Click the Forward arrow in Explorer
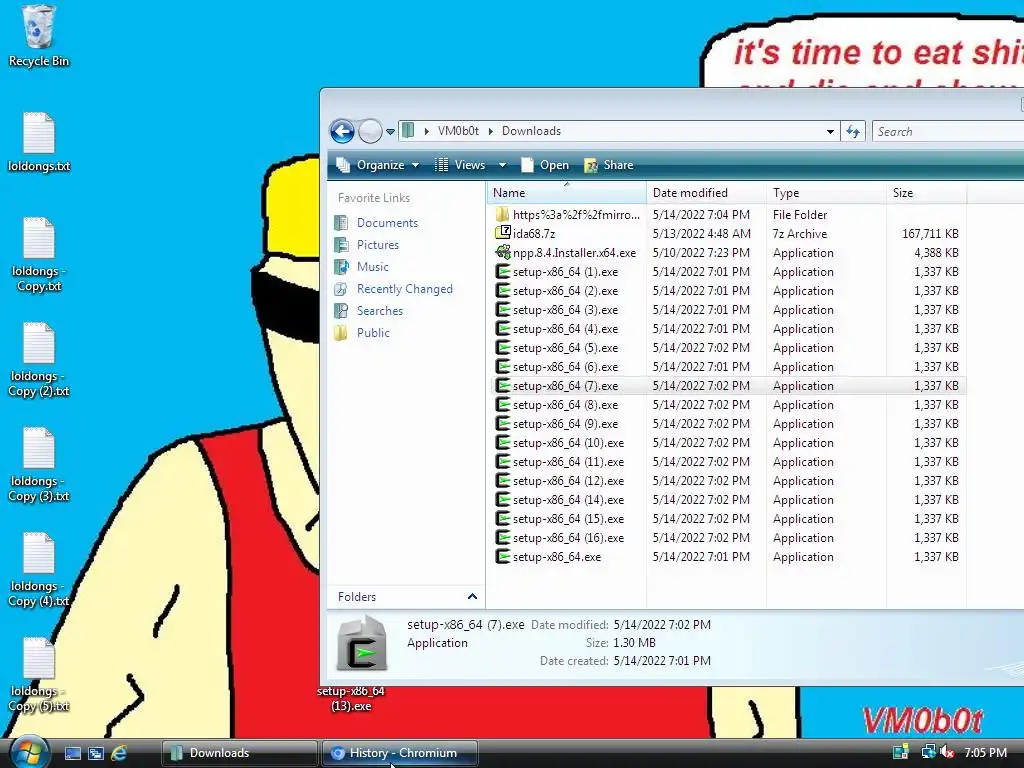The height and width of the screenshot is (768, 1024). coord(370,131)
